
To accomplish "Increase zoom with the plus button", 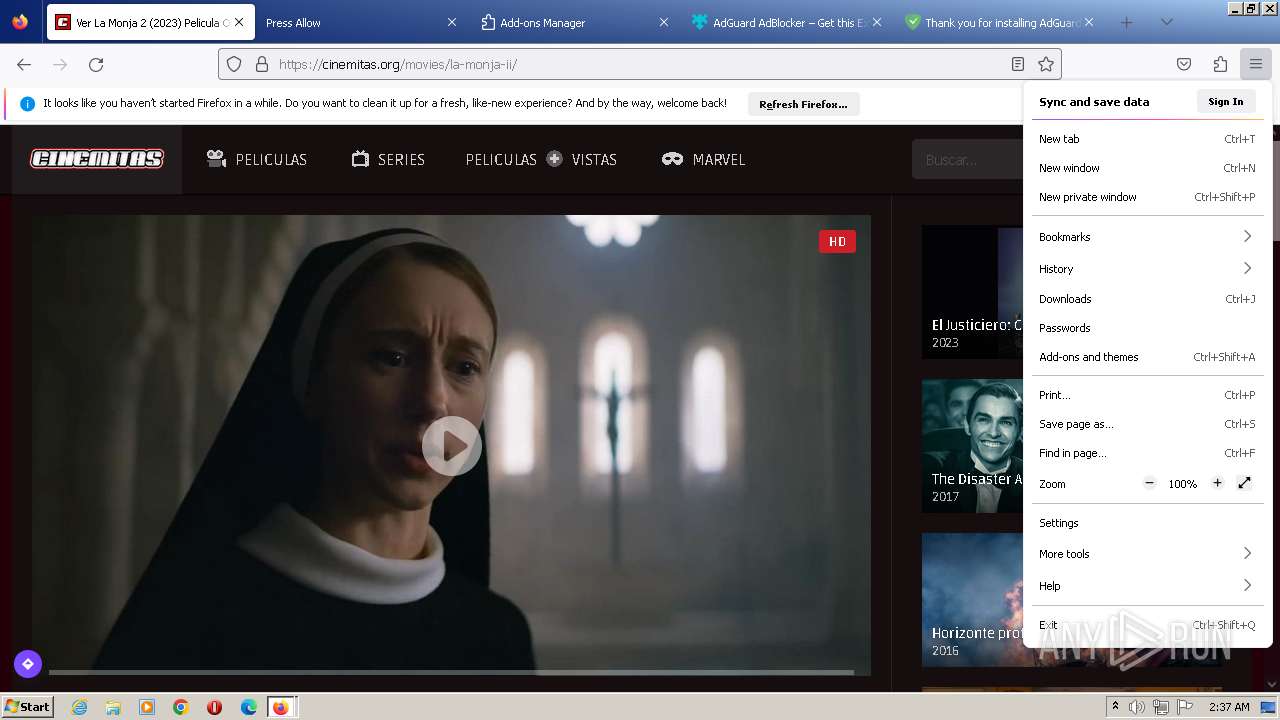I will coord(1217,483).
